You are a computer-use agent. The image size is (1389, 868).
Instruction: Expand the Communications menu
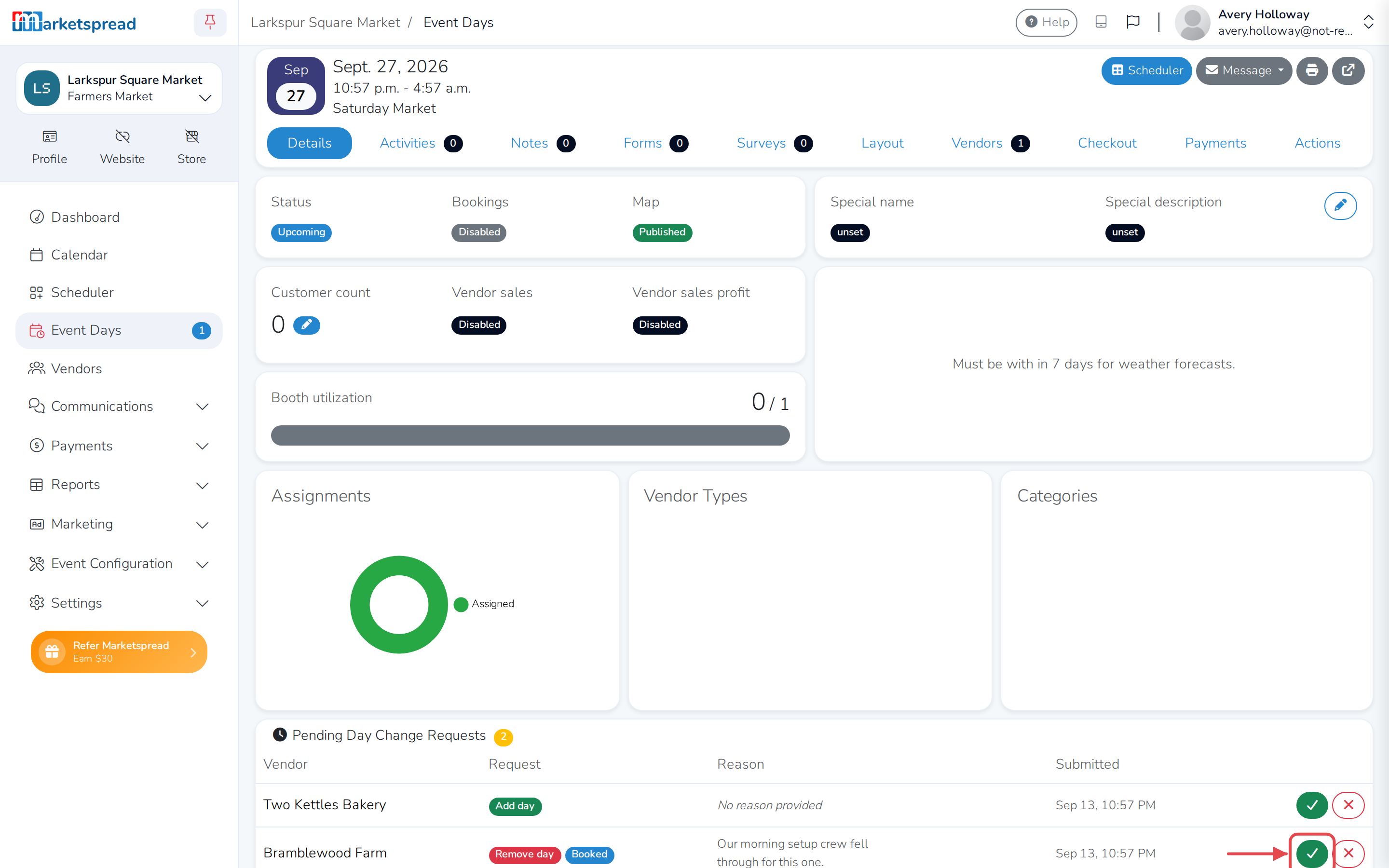point(119,407)
